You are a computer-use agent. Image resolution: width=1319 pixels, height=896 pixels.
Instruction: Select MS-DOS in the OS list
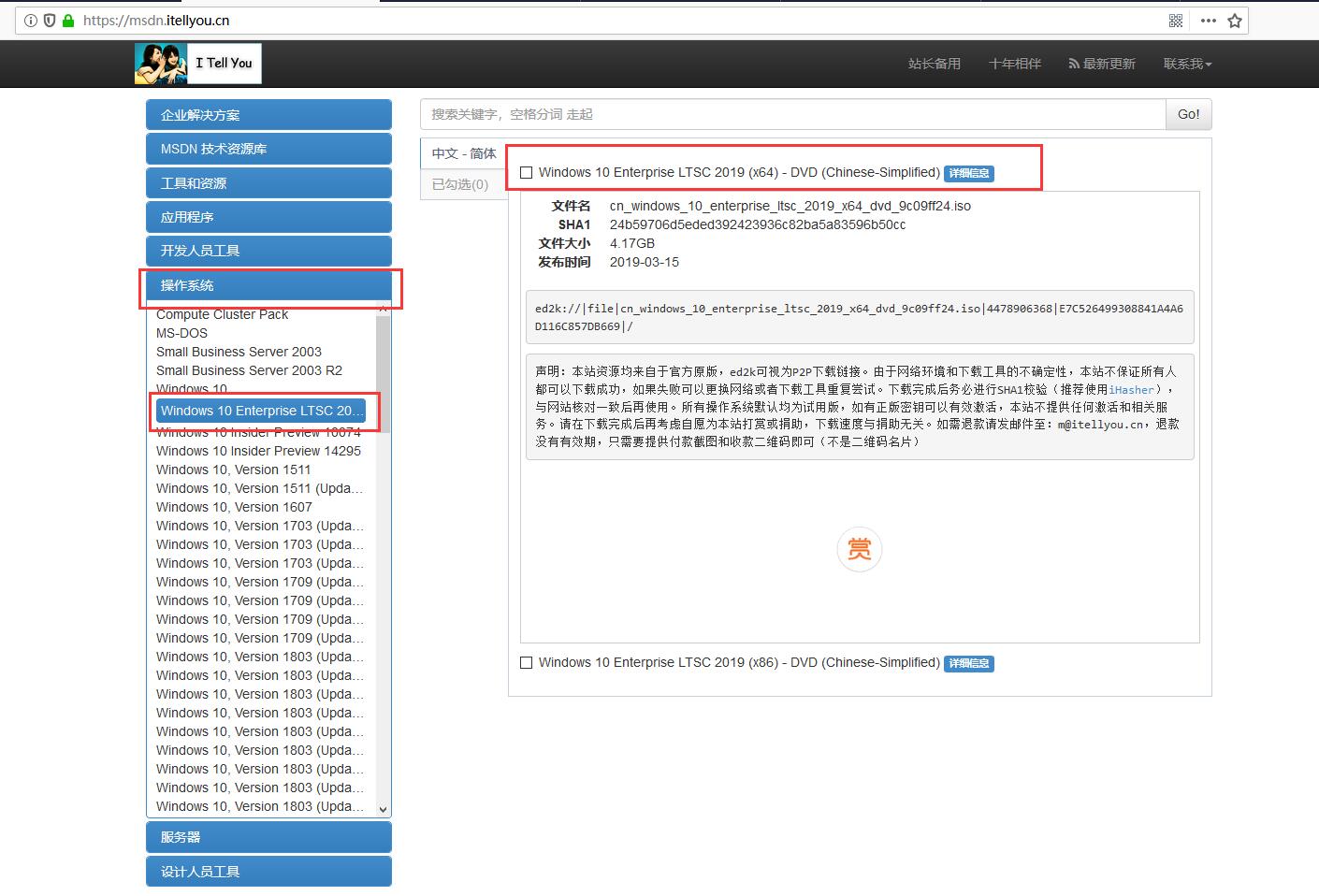(x=181, y=333)
